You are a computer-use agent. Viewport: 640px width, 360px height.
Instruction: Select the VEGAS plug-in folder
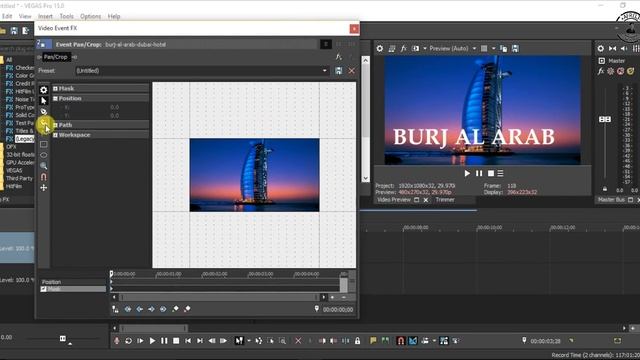click(14, 170)
